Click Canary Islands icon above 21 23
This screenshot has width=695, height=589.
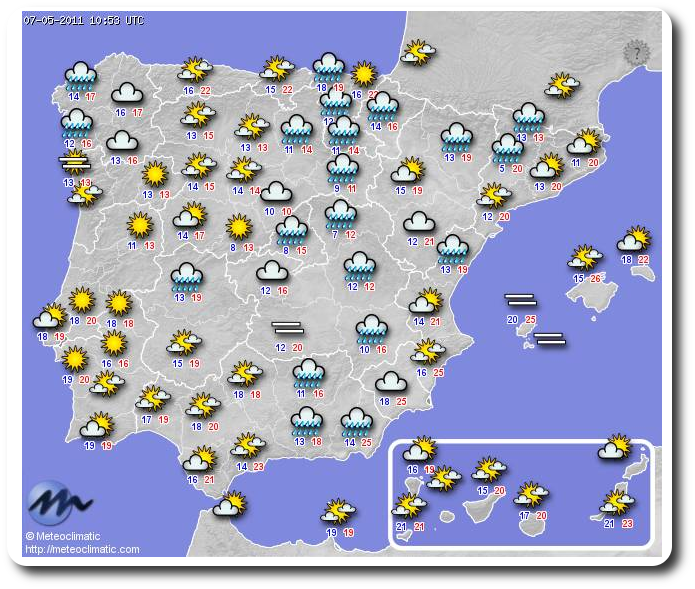coord(617,503)
